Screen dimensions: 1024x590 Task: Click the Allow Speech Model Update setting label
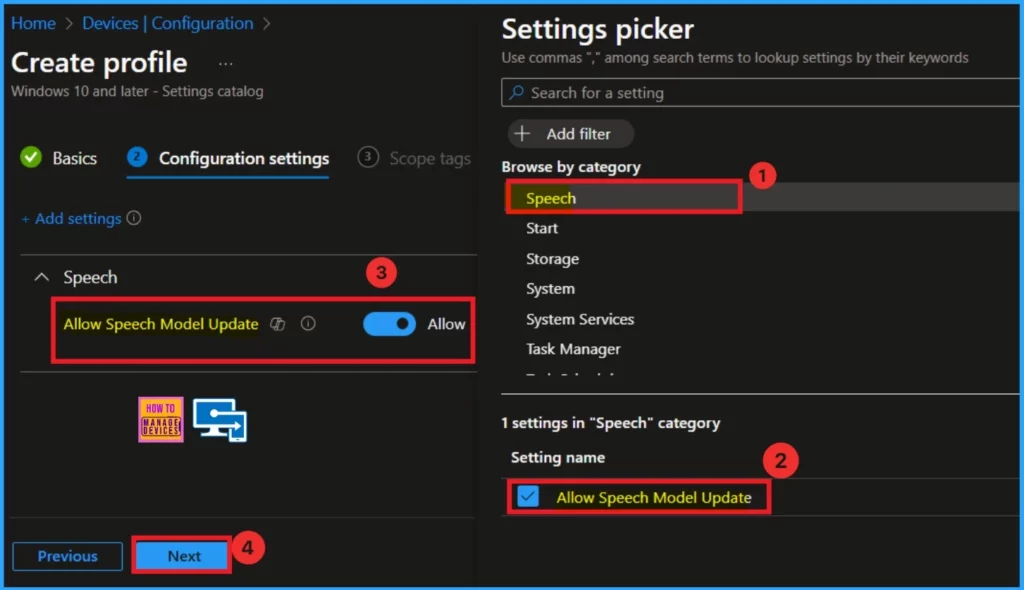pos(654,497)
